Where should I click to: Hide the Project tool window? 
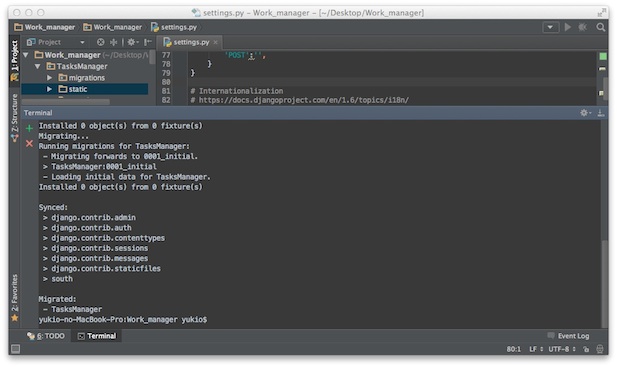pyautogui.click(x=148, y=42)
